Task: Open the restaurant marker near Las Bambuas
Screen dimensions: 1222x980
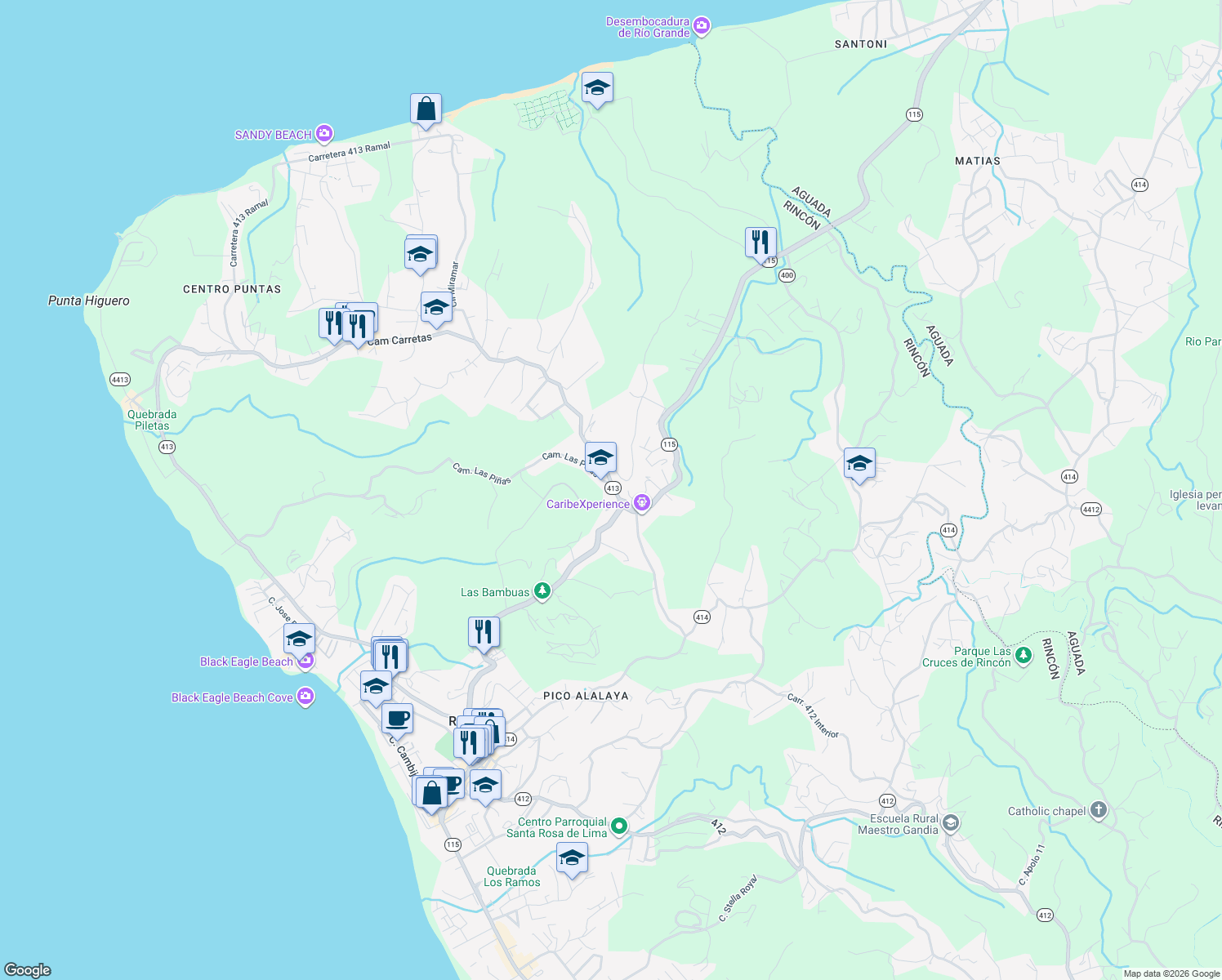Action: click(x=483, y=630)
